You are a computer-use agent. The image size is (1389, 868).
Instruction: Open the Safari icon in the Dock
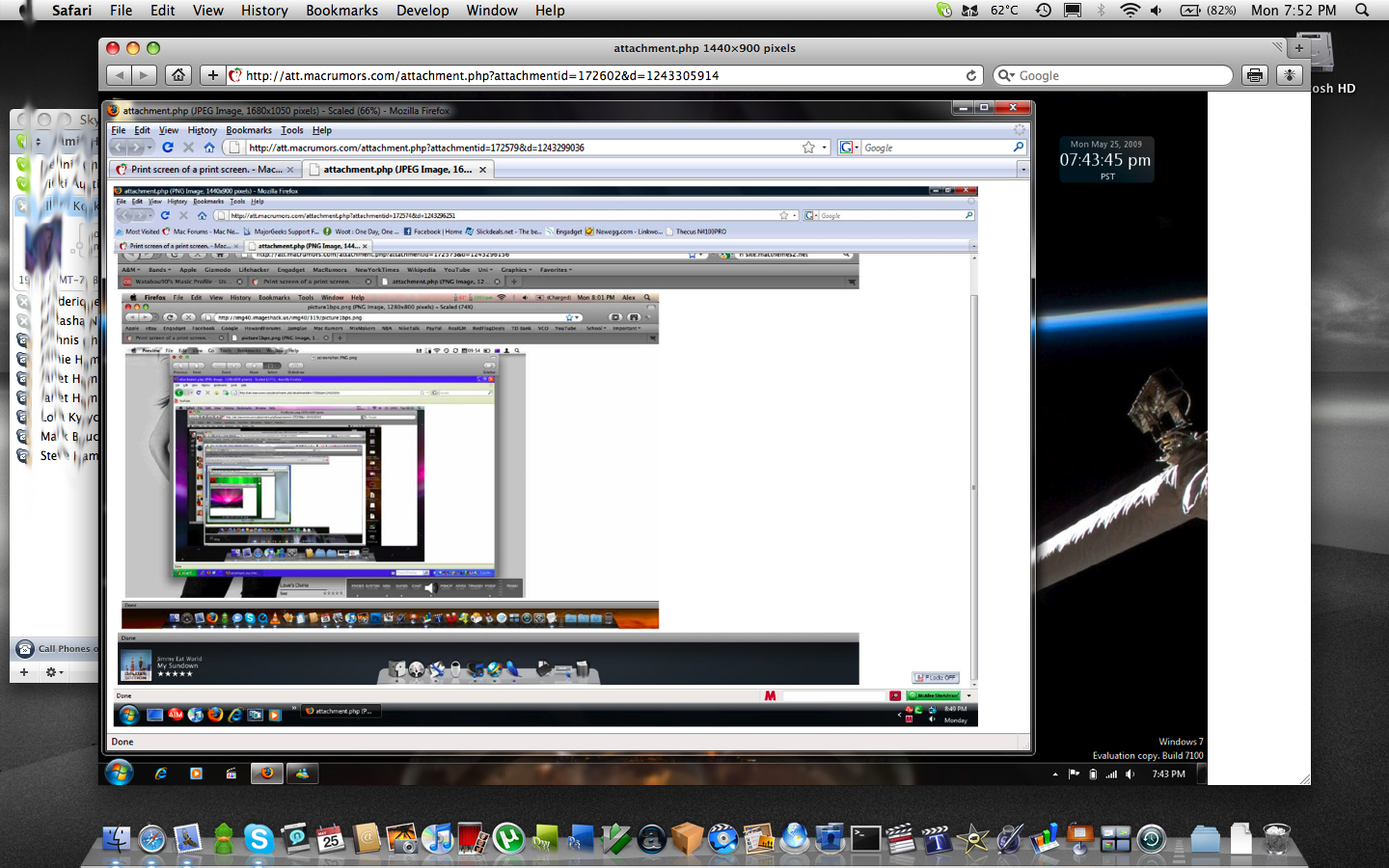pos(152,838)
